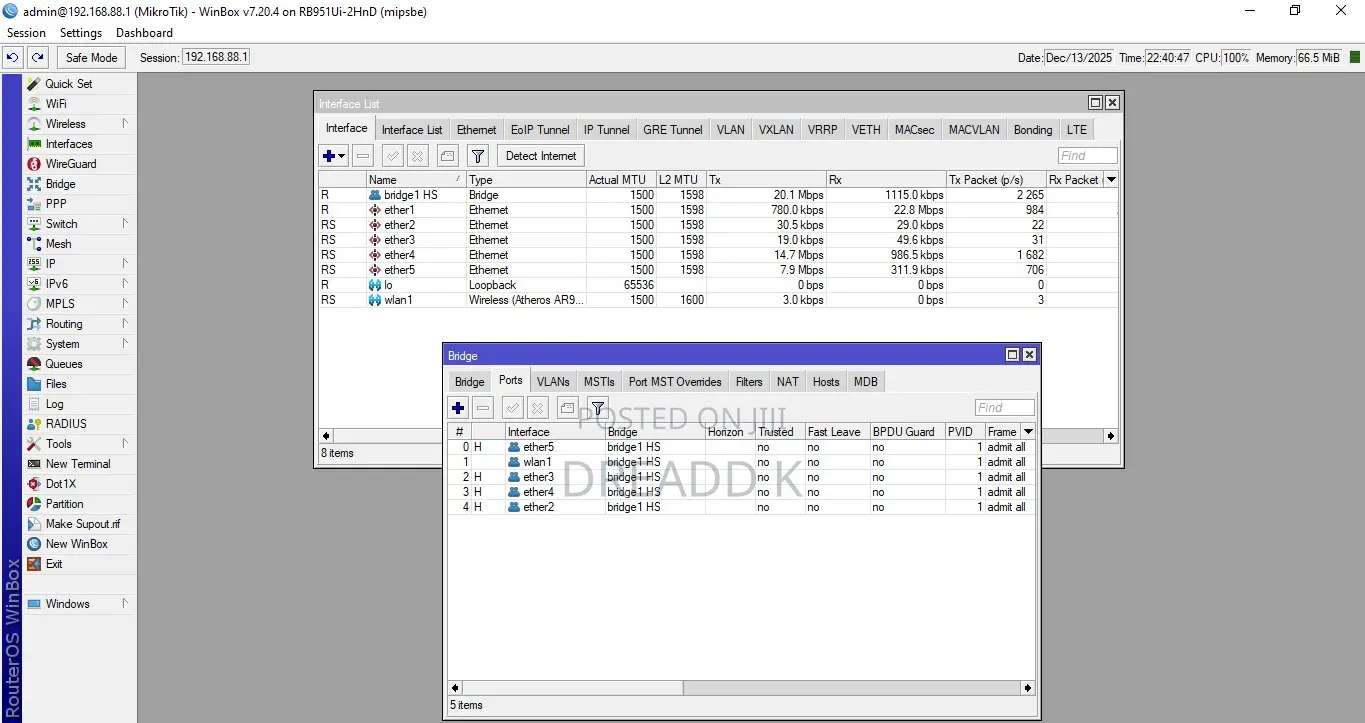Switch to the EoIP Tunnel tab
This screenshot has width=1365, height=723.
point(540,130)
